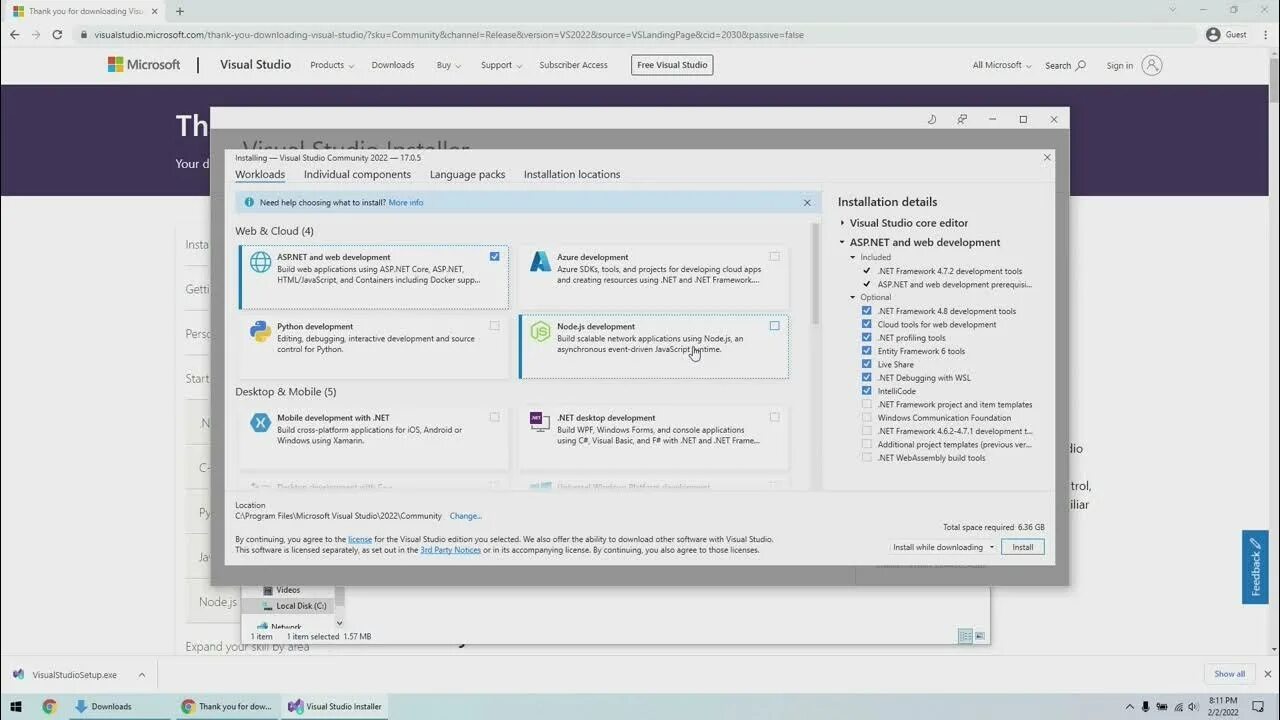Collapse the Optional section
The width and height of the screenshot is (1280, 720).
click(x=853, y=297)
